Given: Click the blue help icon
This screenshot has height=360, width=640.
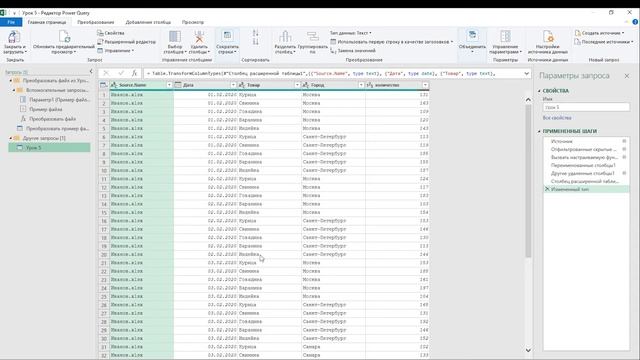Looking at the screenshot, I should (635, 22).
